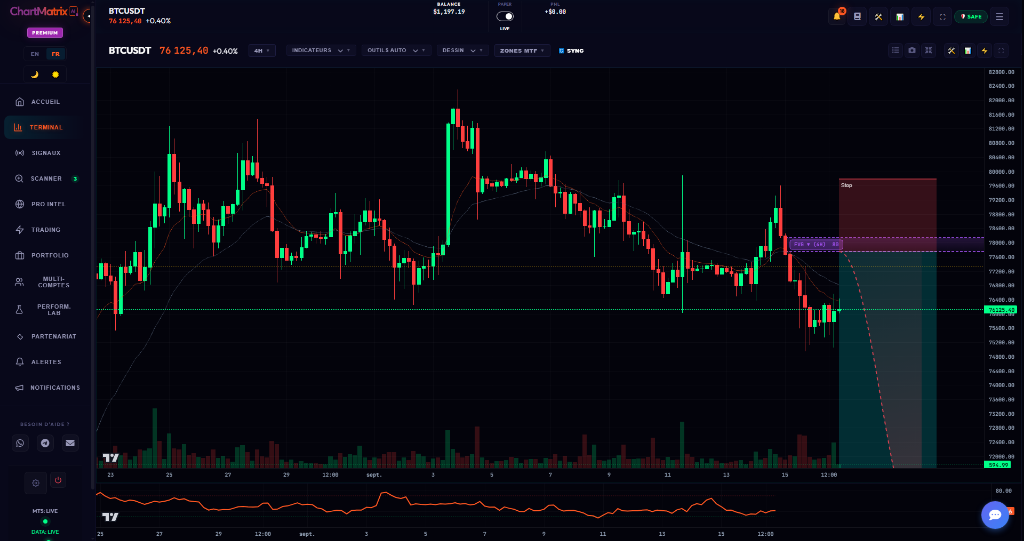Open the hamburger menu in top bar
Screen dimensions: 1024x541
point(999,17)
